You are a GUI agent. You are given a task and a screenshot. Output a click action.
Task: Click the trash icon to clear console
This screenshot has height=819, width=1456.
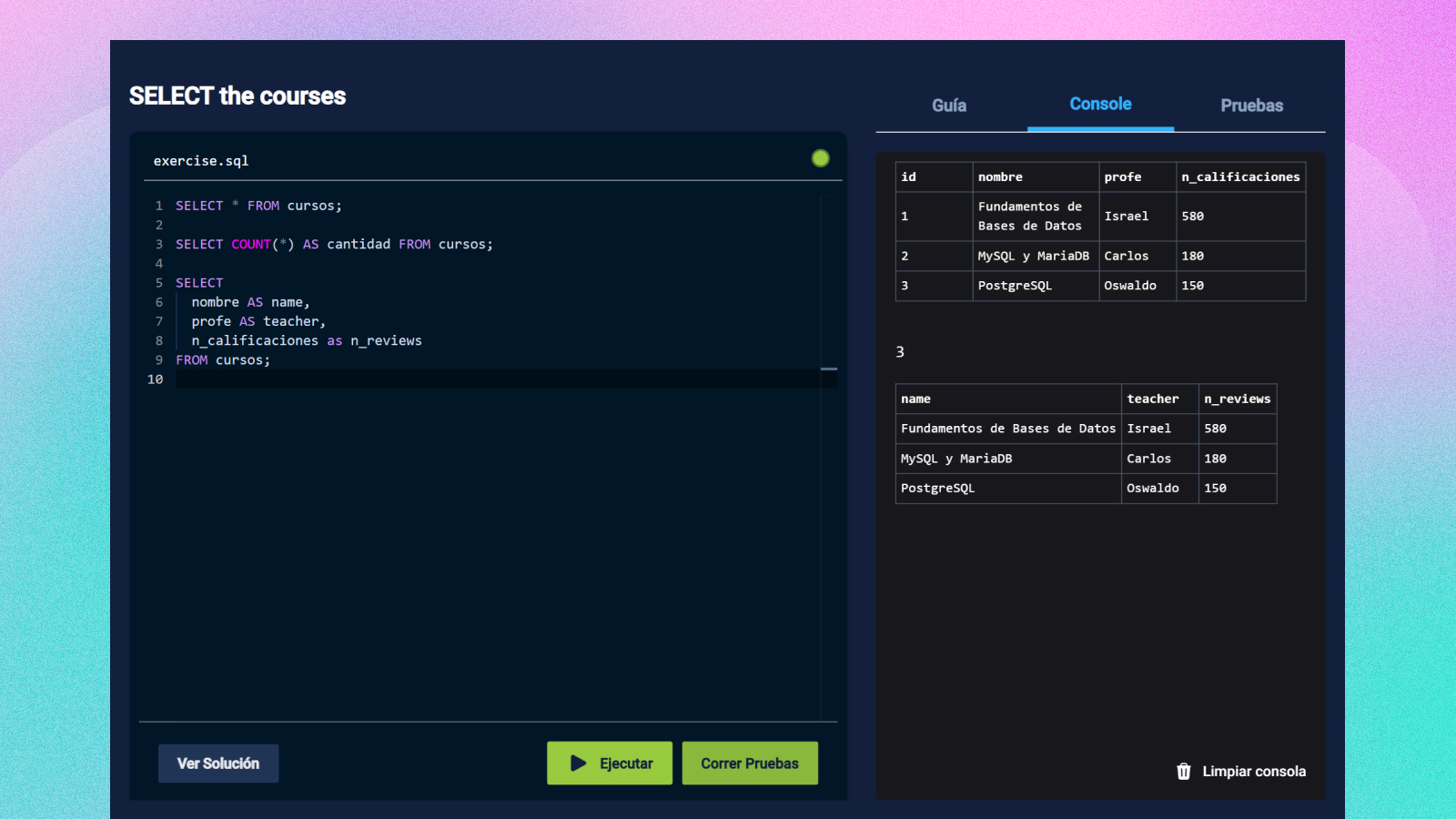(1183, 771)
